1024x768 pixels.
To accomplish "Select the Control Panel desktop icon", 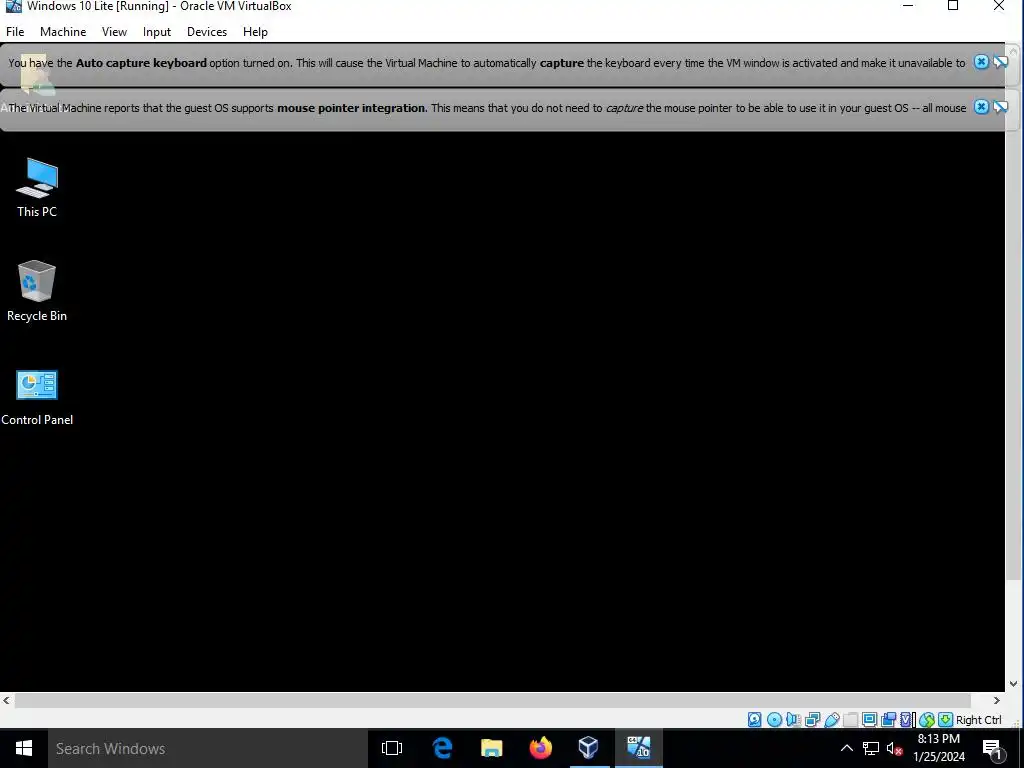I will [x=37, y=397].
